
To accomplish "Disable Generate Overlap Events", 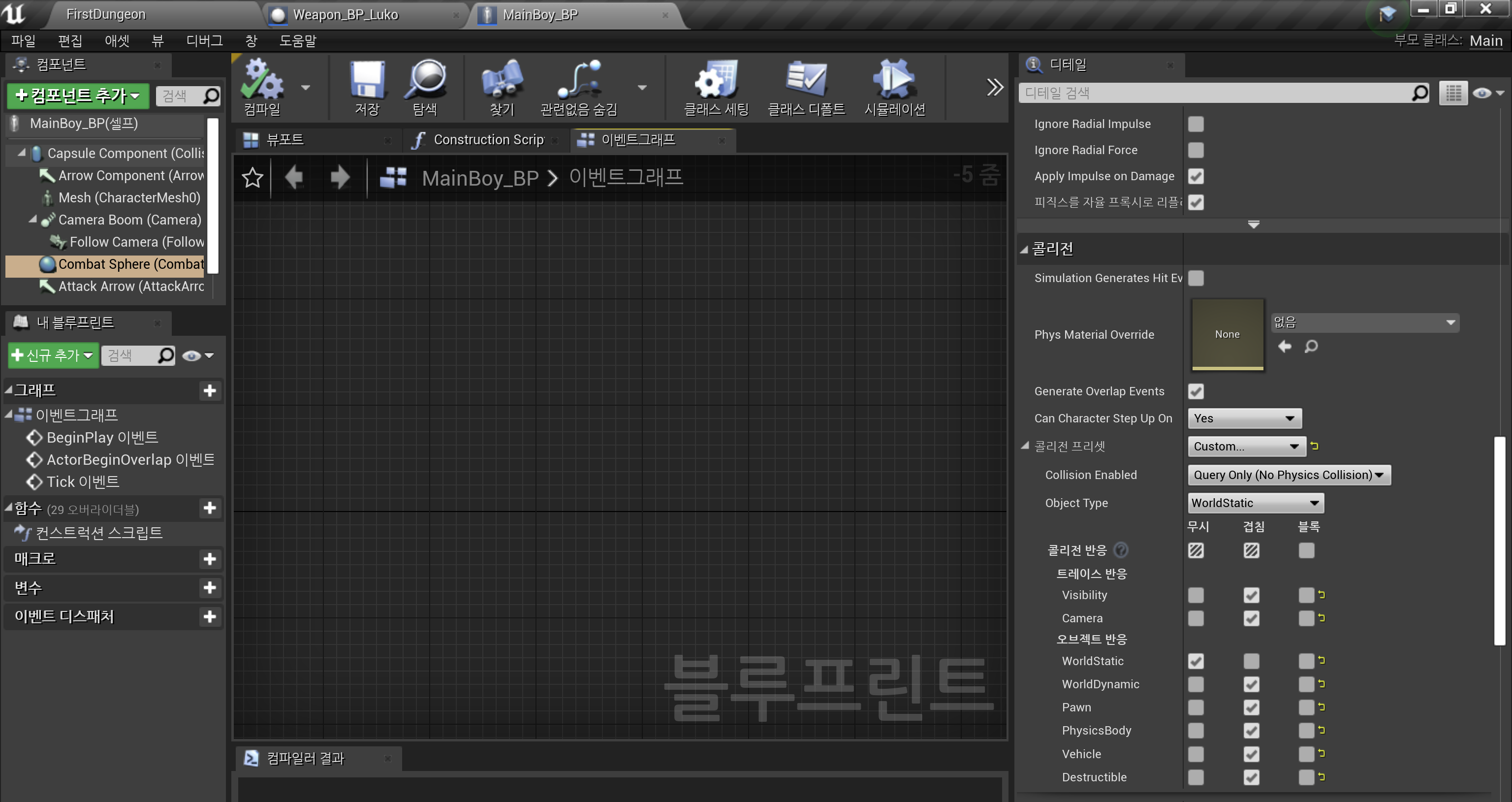I will pyautogui.click(x=1196, y=391).
